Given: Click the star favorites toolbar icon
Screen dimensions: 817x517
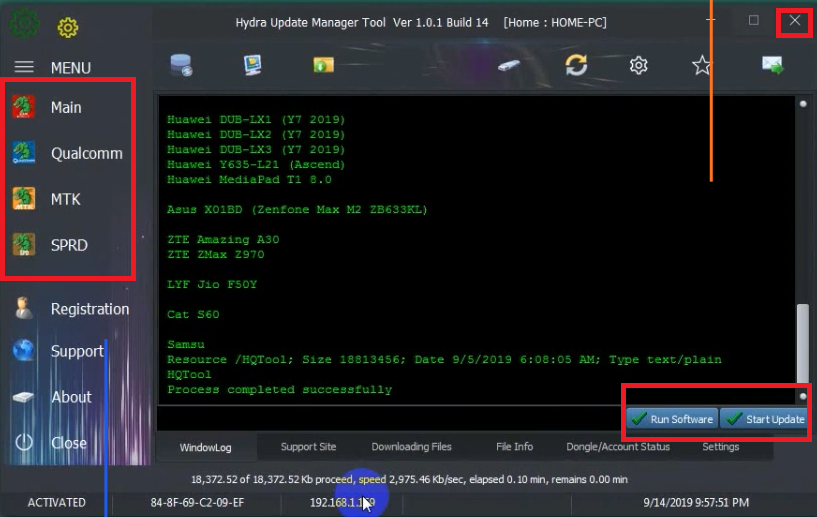Looking at the screenshot, I should [701, 65].
